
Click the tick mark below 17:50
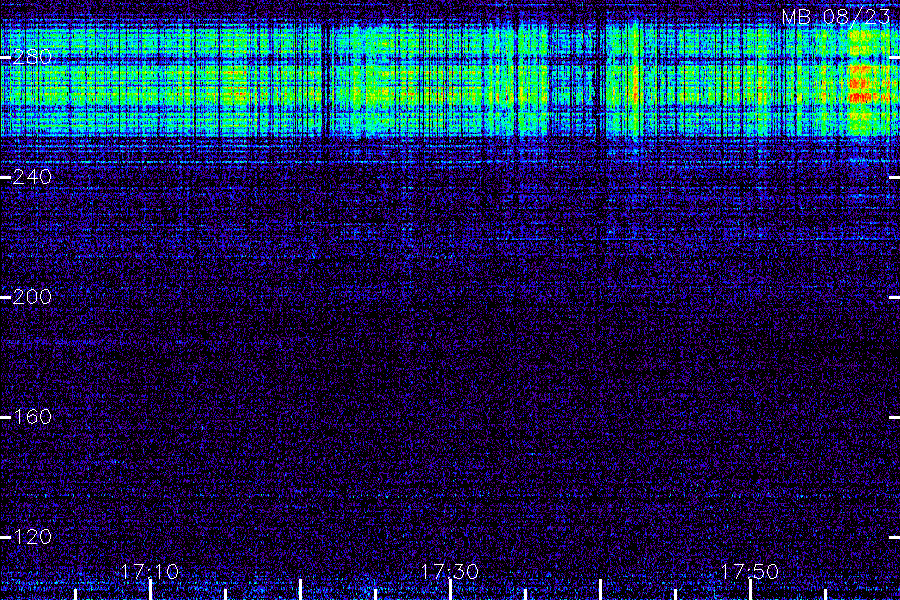tap(750, 590)
